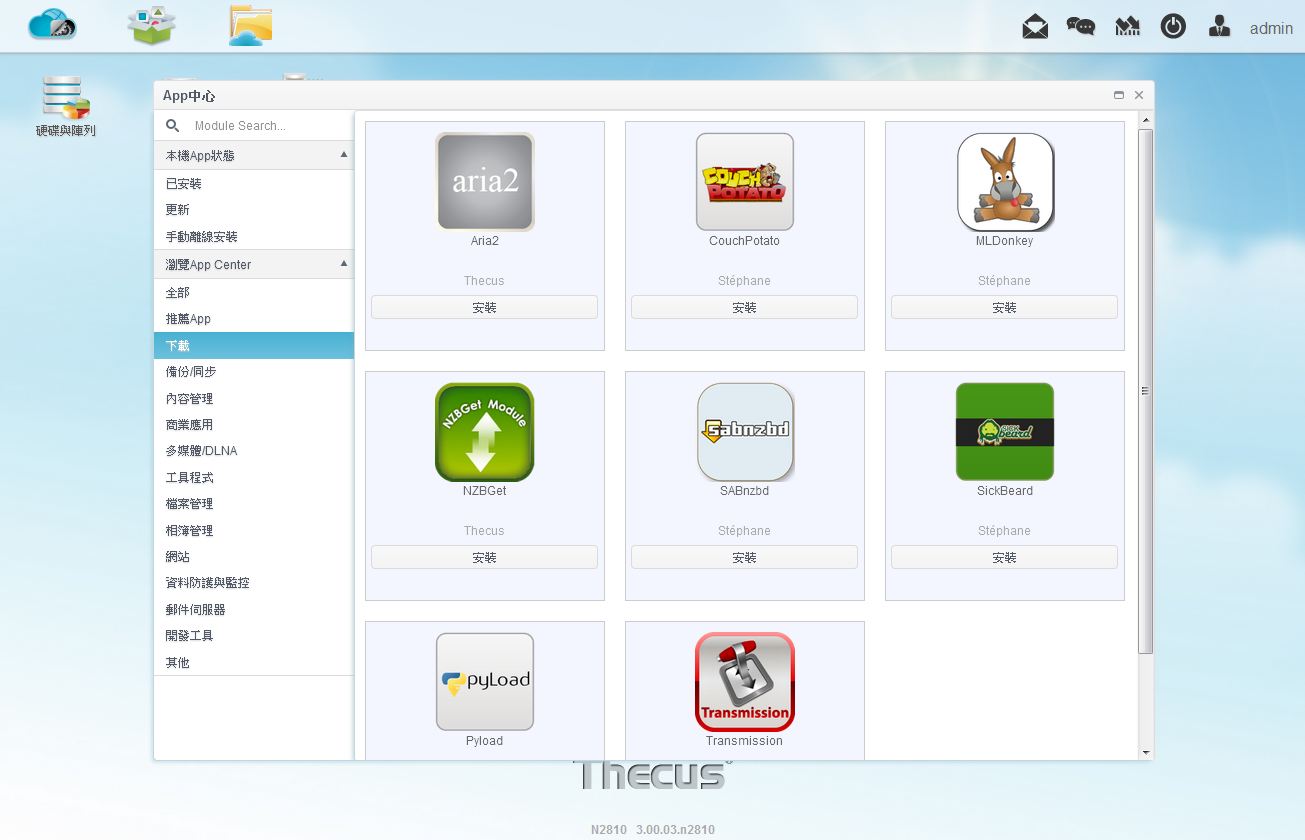Screen dimensions: 1305x840
Task: Click the search magnifier icon
Action: (173, 126)
